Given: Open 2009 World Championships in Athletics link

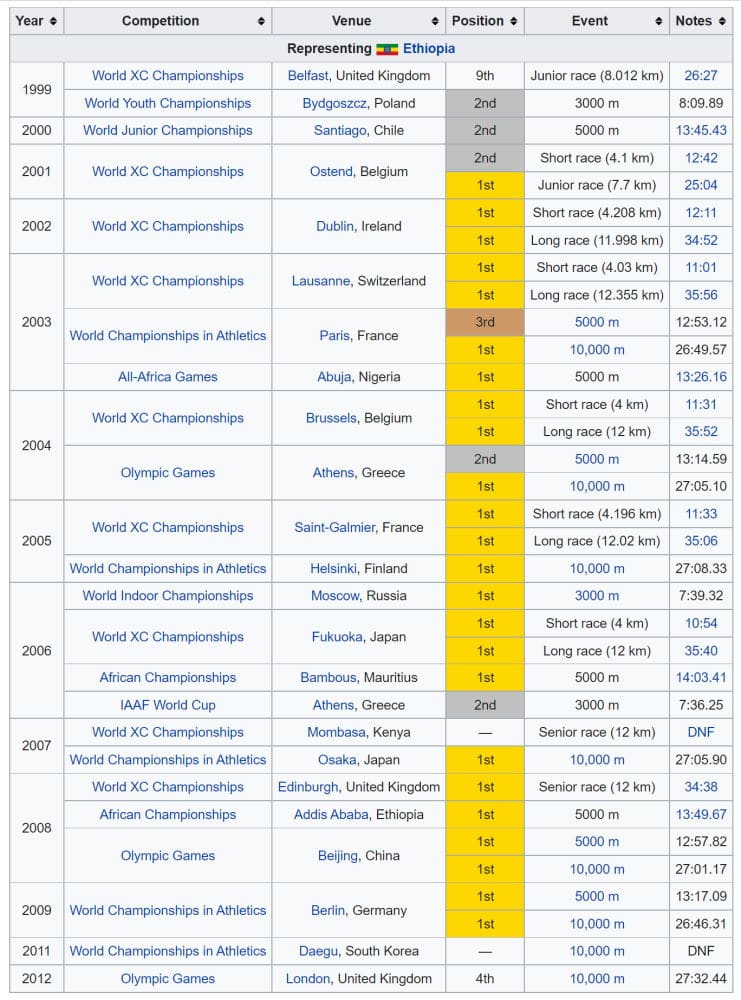Looking at the screenshot, I should (168, 911).
